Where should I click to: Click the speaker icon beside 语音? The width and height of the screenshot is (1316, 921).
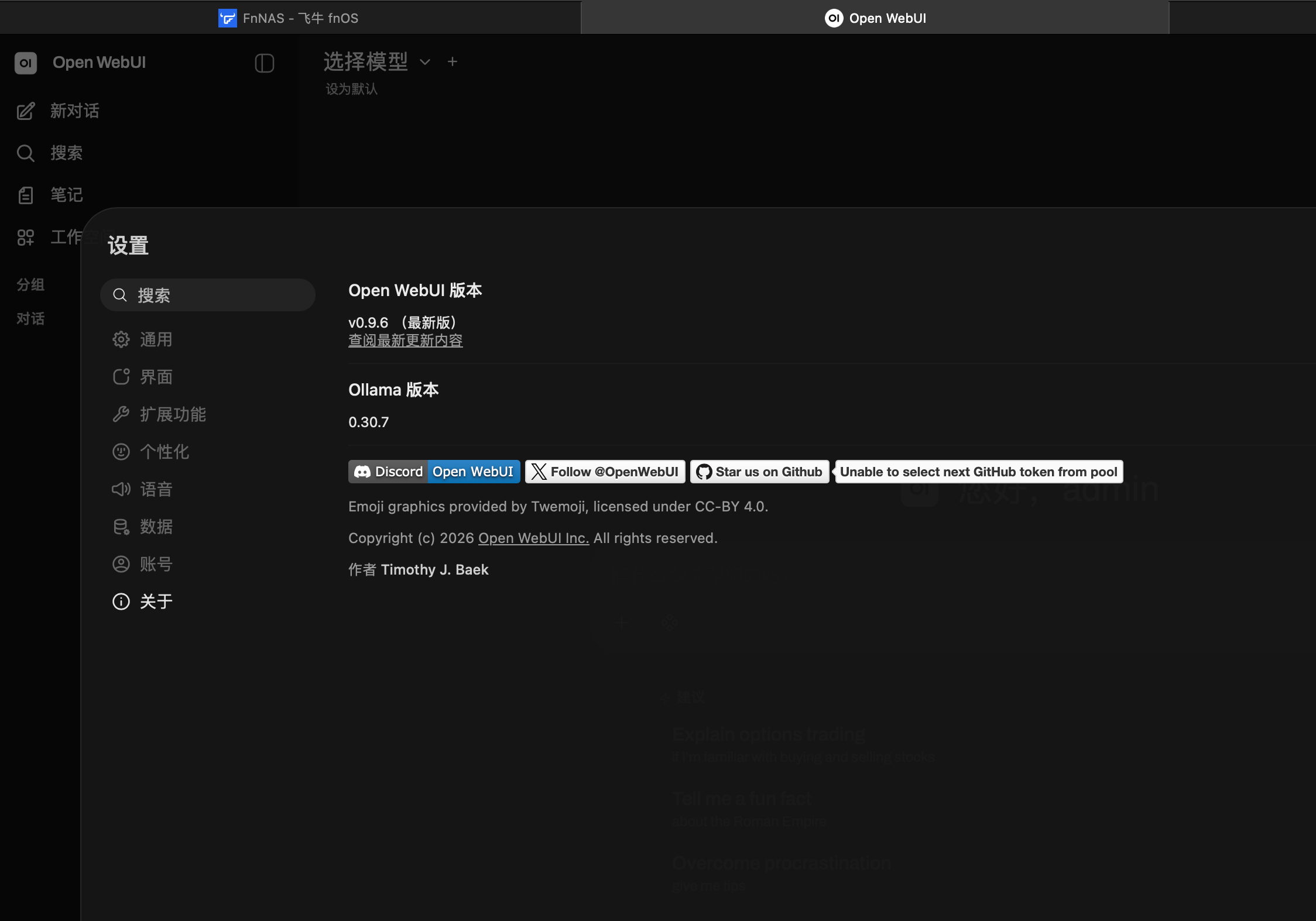(121, 489)
